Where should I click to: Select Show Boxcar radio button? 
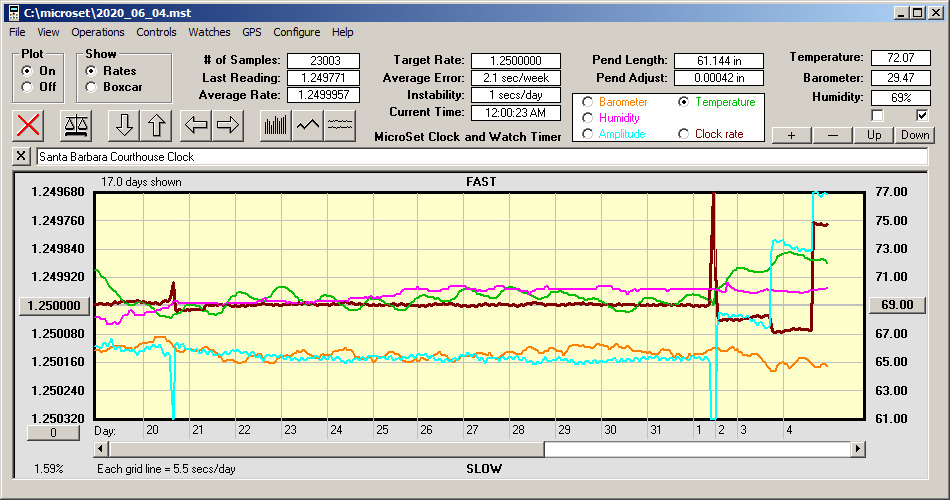tap(91, 87)
